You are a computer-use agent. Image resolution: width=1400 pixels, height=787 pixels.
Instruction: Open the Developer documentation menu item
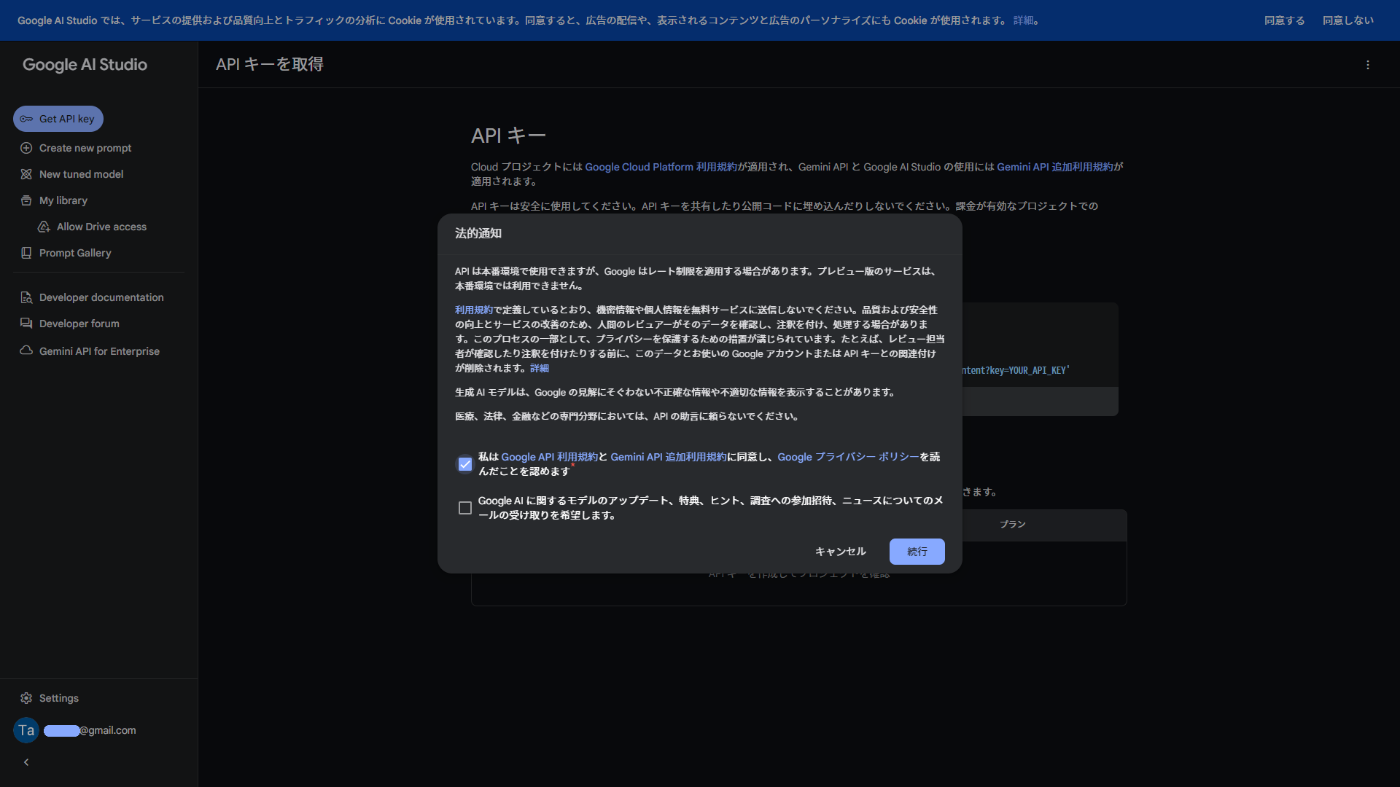coord(101,297)
